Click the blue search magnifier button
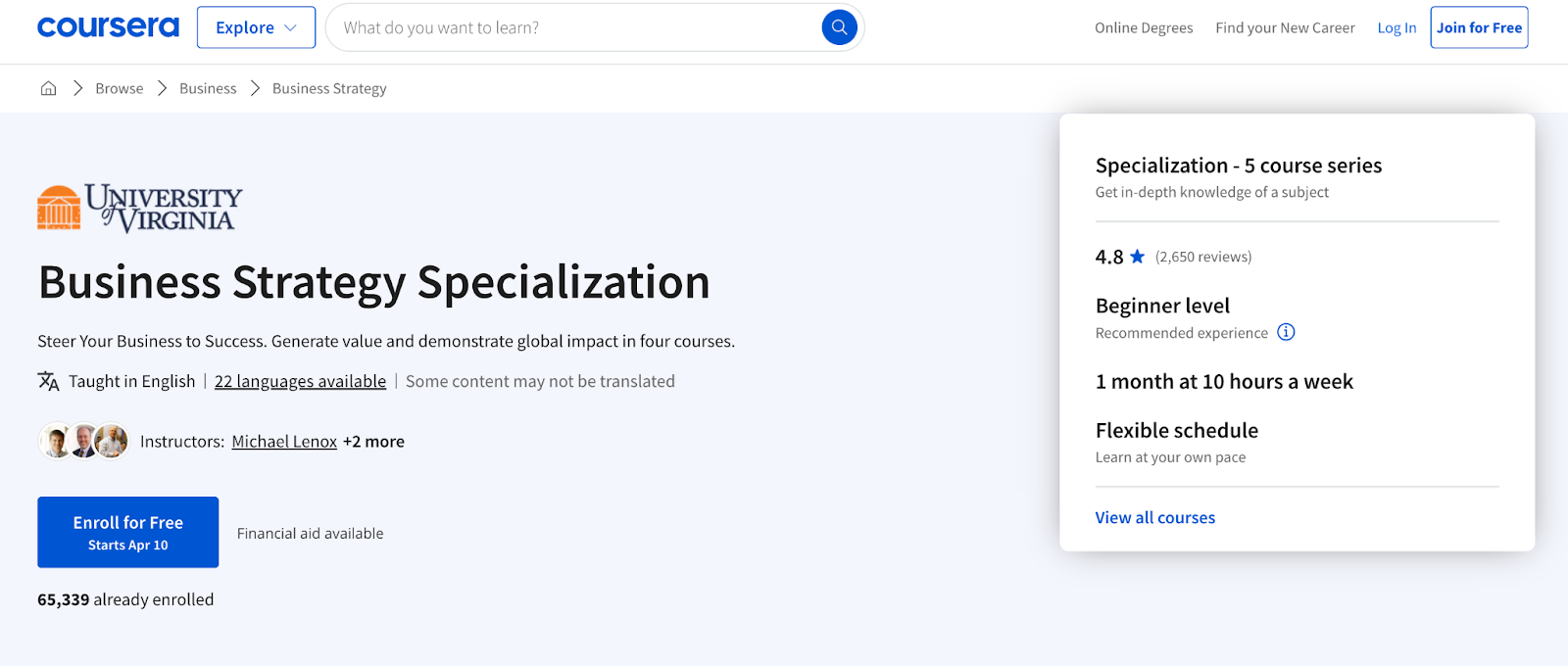This screenshot has width=1568, height=668. [x=839, y=27]
